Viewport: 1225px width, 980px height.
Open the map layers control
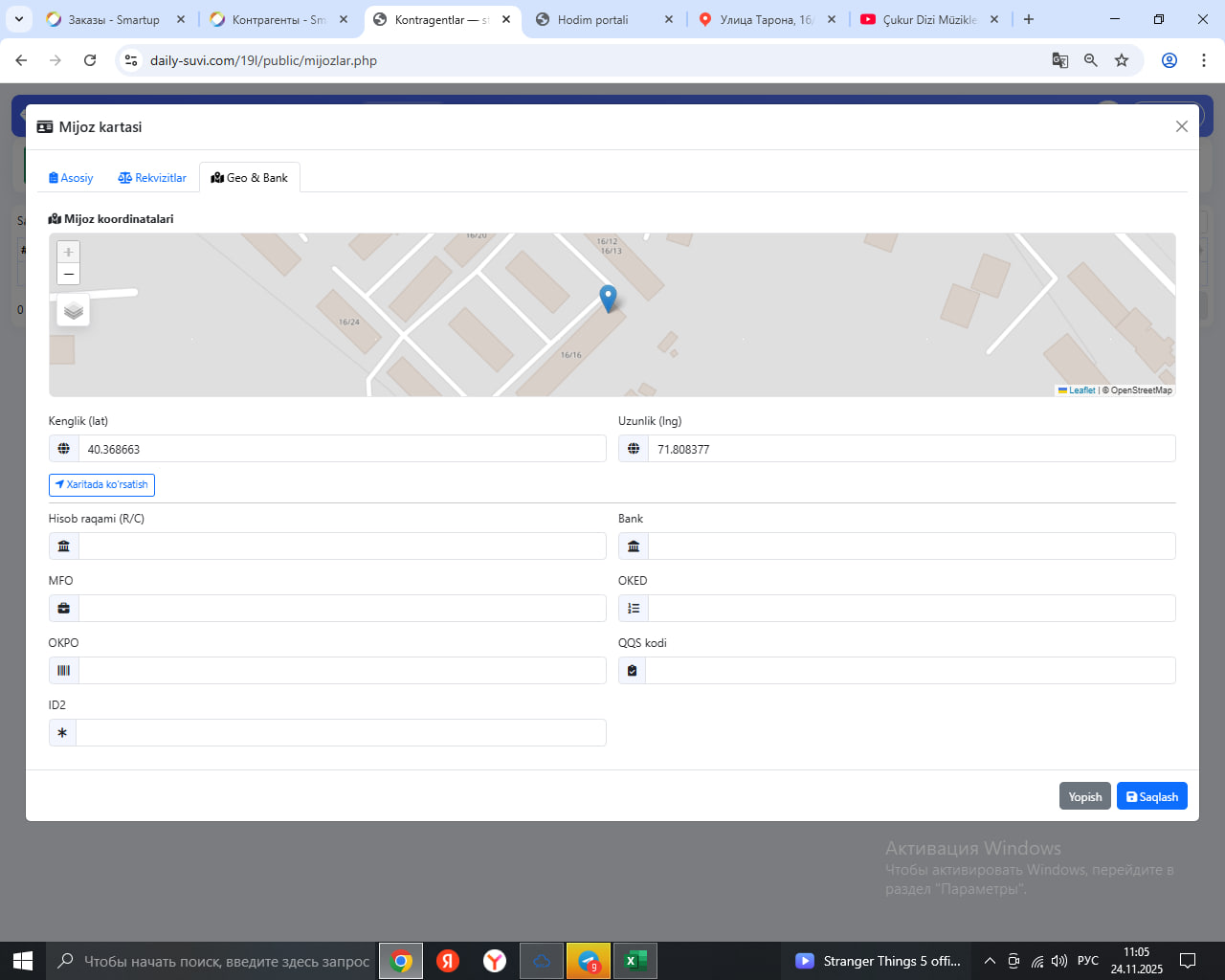point(74,311)
